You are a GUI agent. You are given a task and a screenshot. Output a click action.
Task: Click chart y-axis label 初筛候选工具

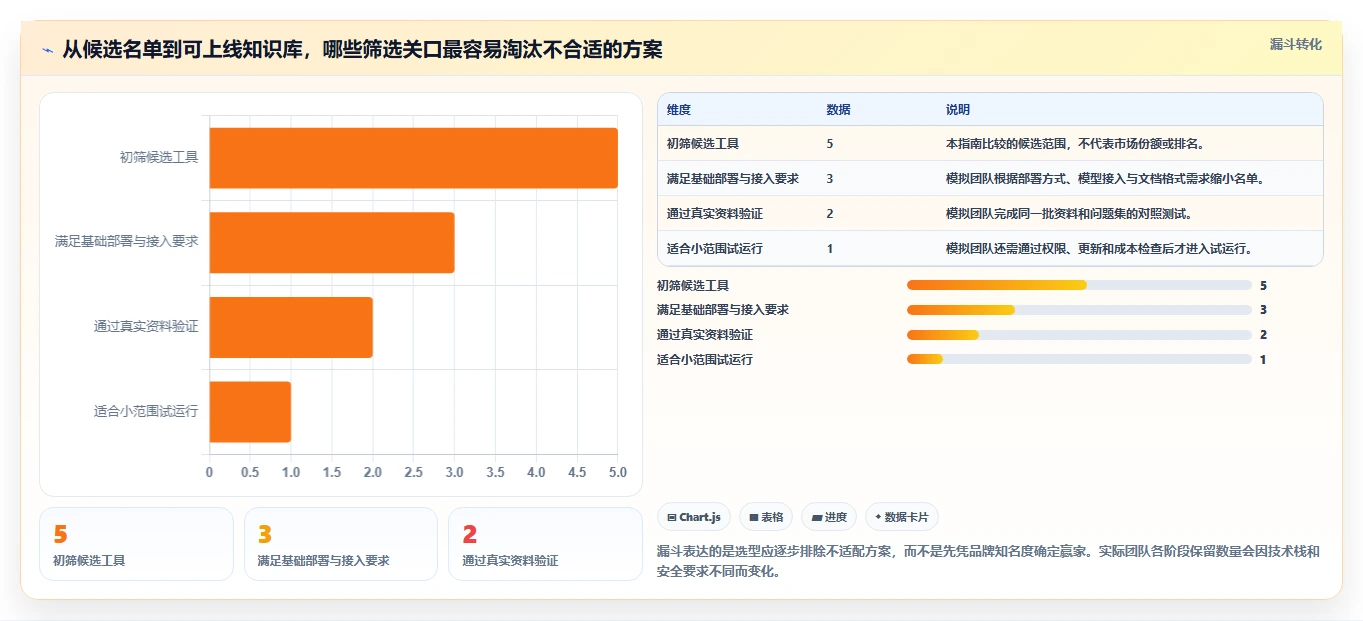pyautogui.click(x=159, y=157)
